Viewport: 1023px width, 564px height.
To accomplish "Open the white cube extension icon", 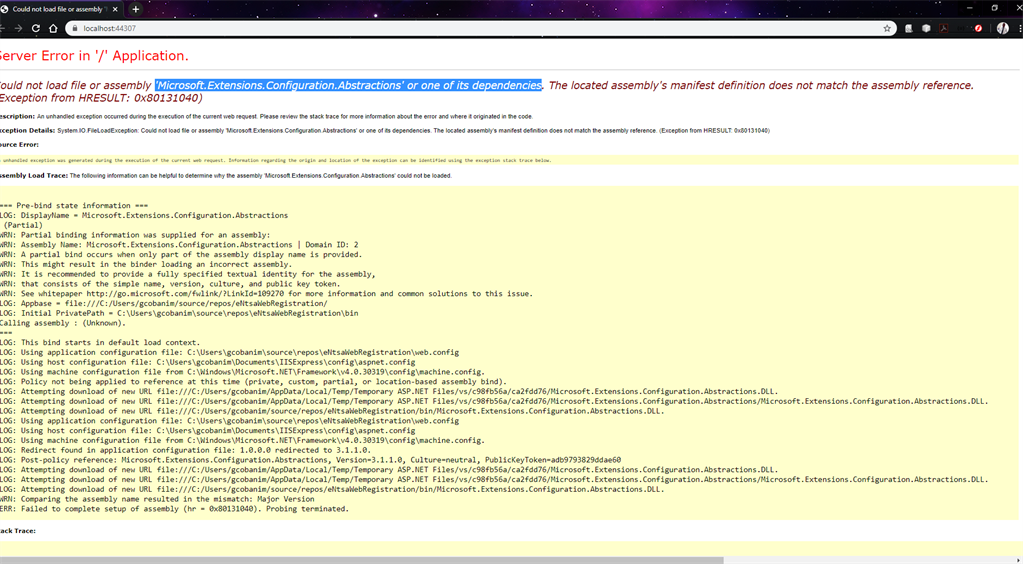I will coord(926,29).
